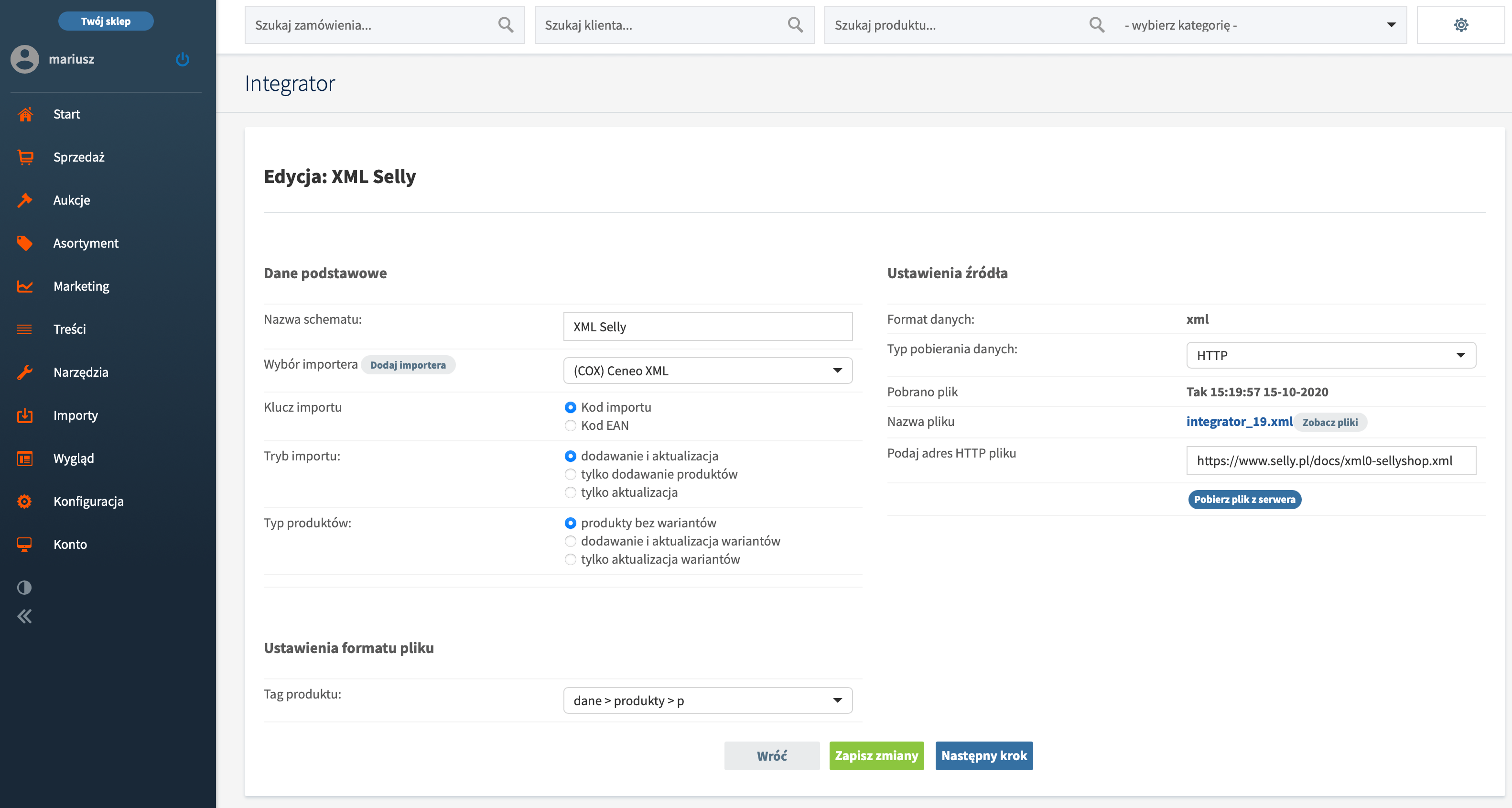This screenshot has height=808, width=1512.
Task: Click the Zobacz pliki button
Action: pyautogui.click(x=1330, y=422)
